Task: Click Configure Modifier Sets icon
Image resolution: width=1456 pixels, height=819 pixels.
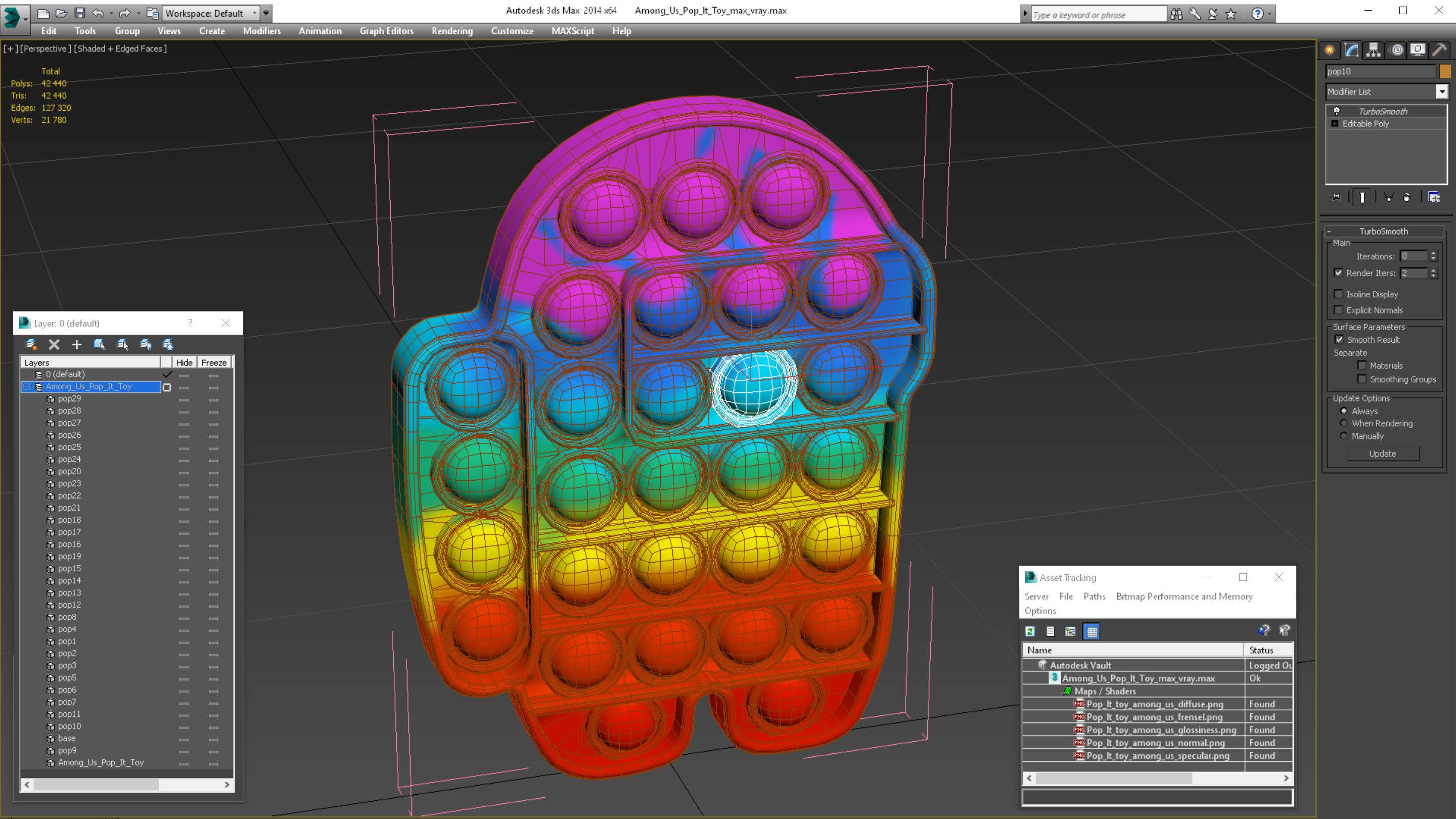Action: (x=1434, y=197)
